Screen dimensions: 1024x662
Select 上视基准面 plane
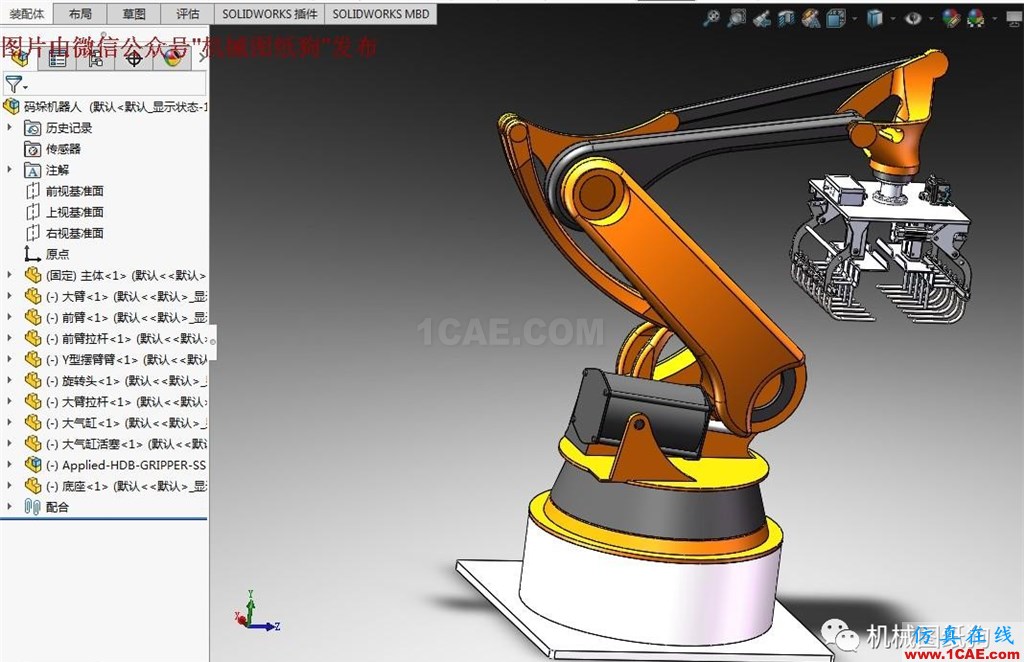pos(65,212)
